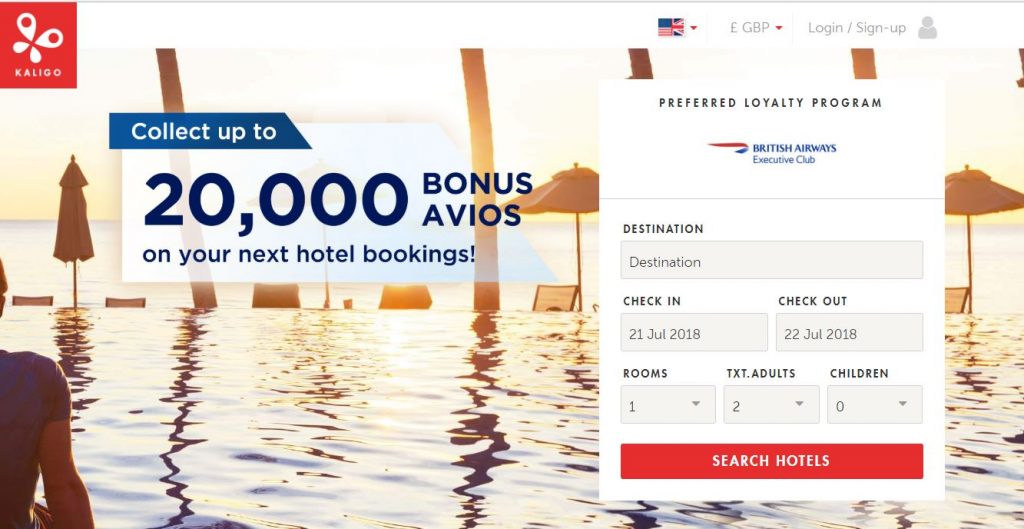This screenshot has height=529, width=1024.
Task: Click the Search Hotels button
Action: coord(771,461)
